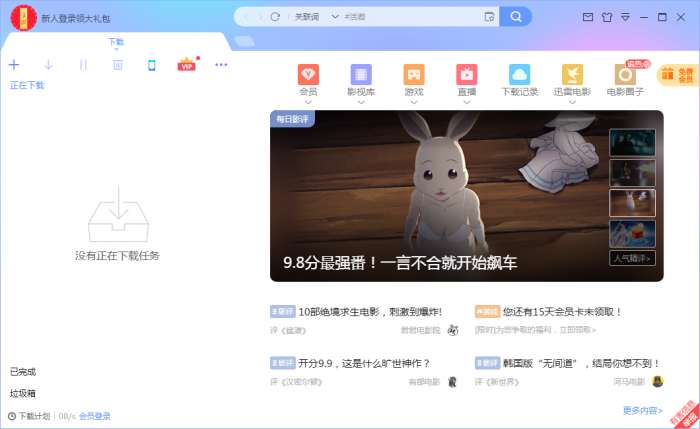Click the author avatar beside the 10部绝境求生电影 article

453,330
